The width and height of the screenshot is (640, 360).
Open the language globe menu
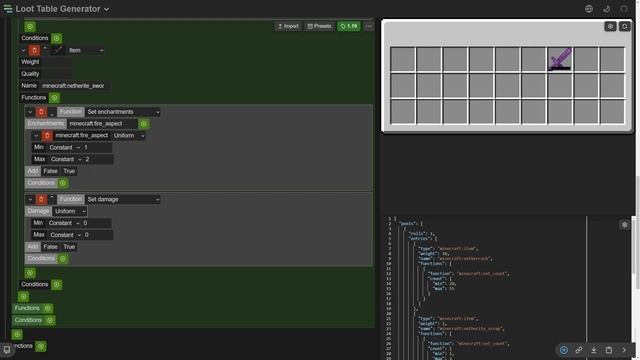(x=589, y=9)
